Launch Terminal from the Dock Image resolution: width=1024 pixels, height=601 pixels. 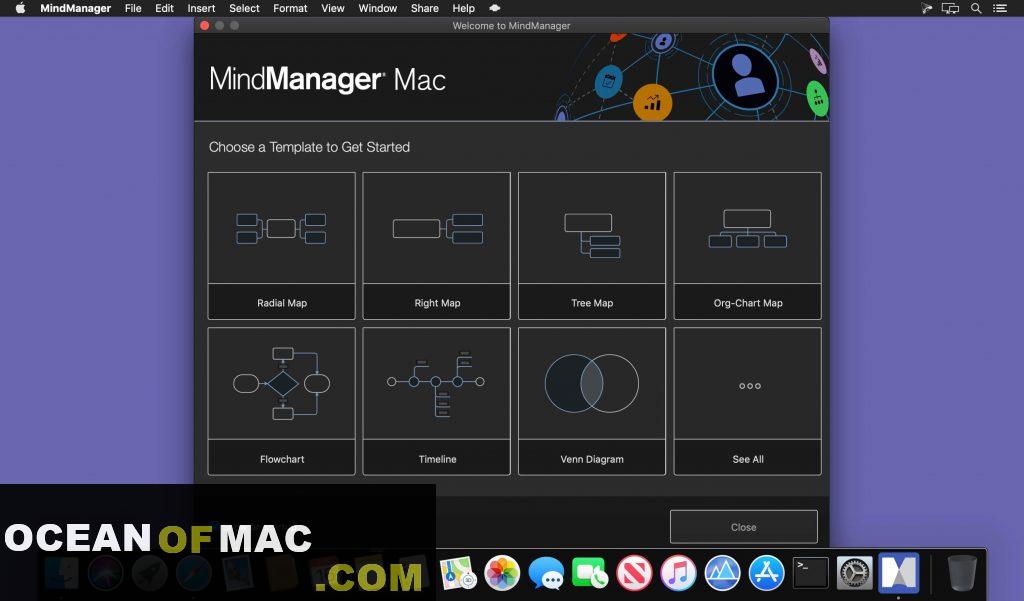click(810, 573)
